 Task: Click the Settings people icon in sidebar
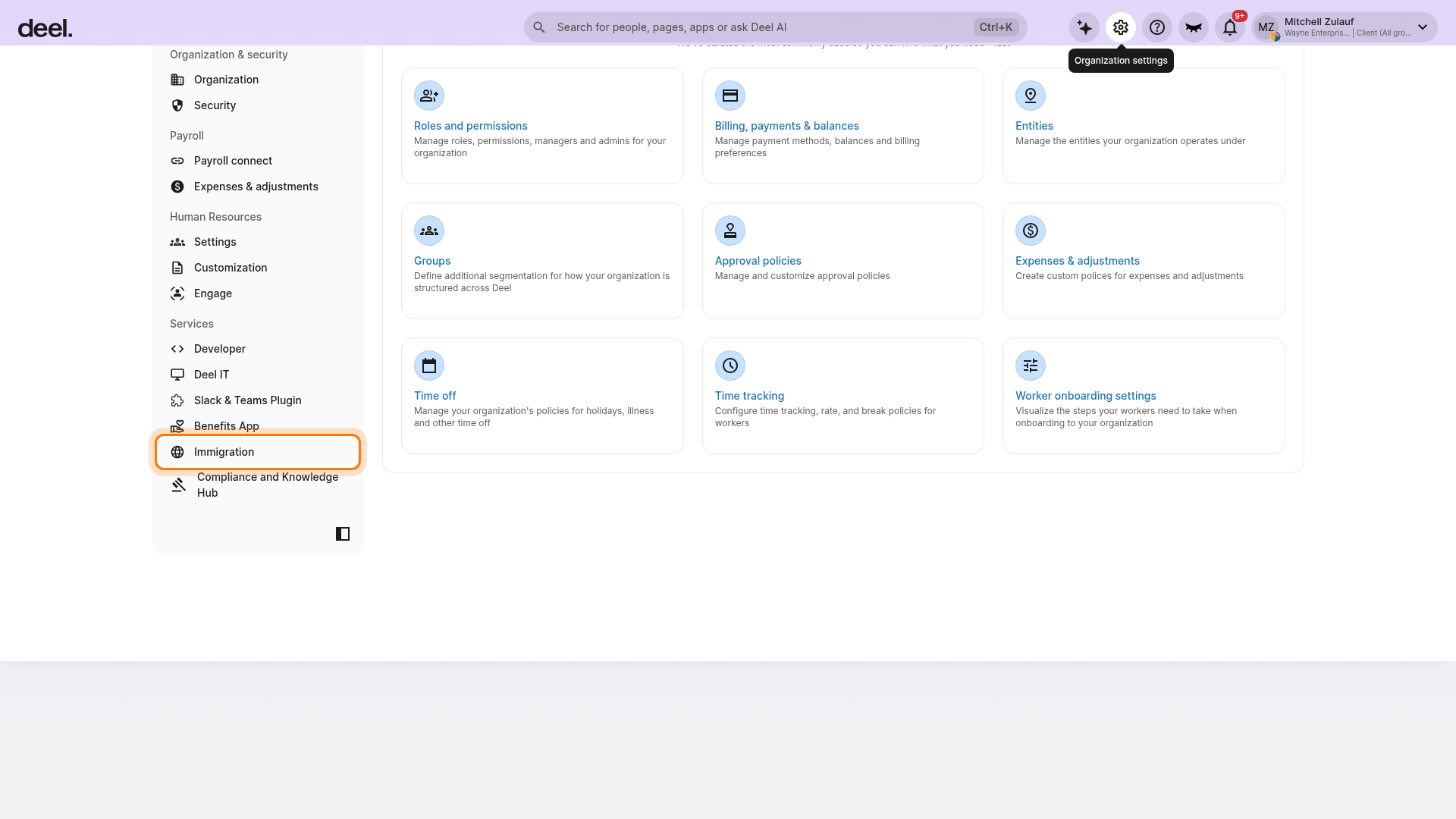pos(177,242)
